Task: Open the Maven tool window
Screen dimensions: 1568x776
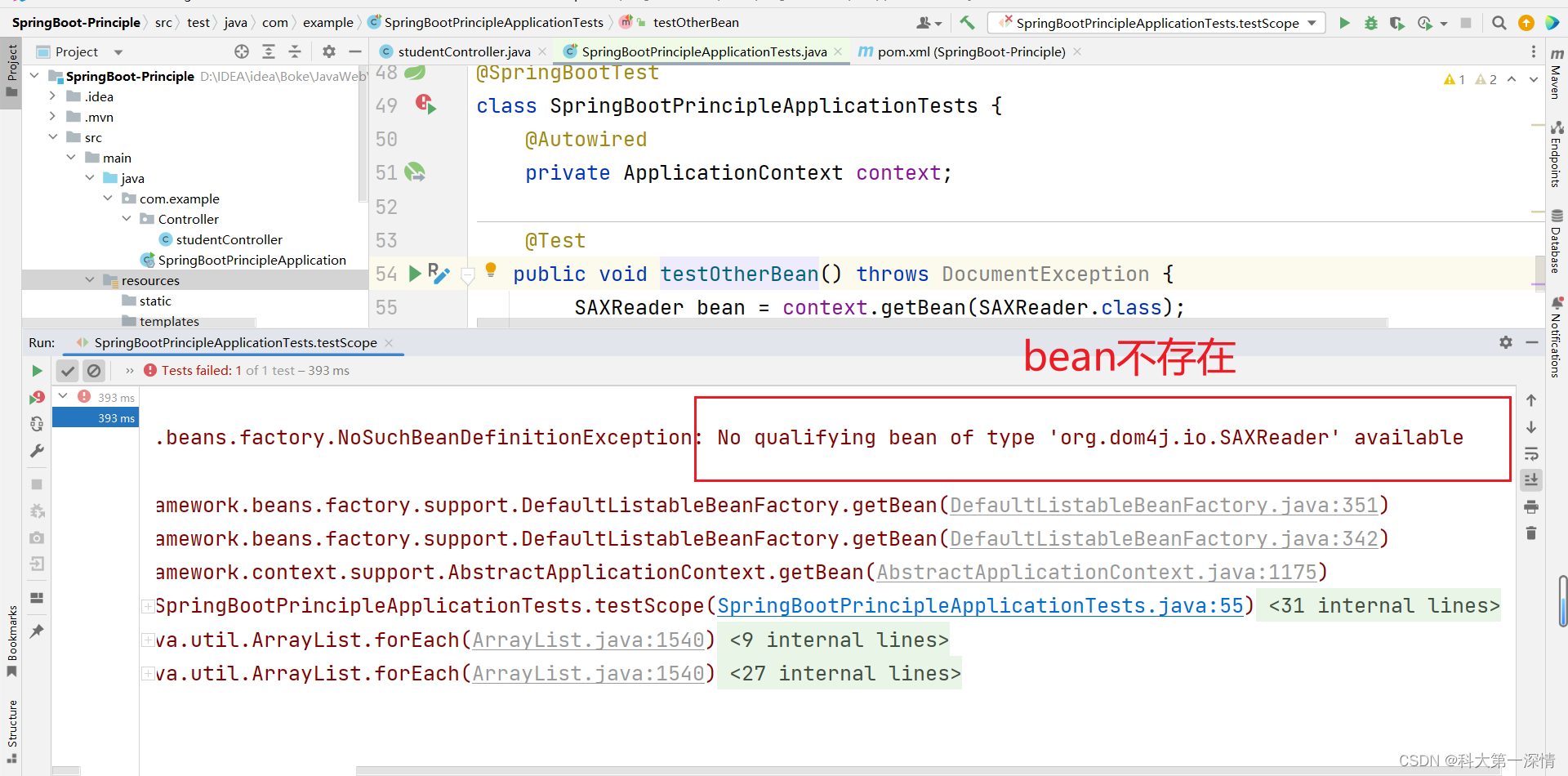Action: [x=1557, y=74]
